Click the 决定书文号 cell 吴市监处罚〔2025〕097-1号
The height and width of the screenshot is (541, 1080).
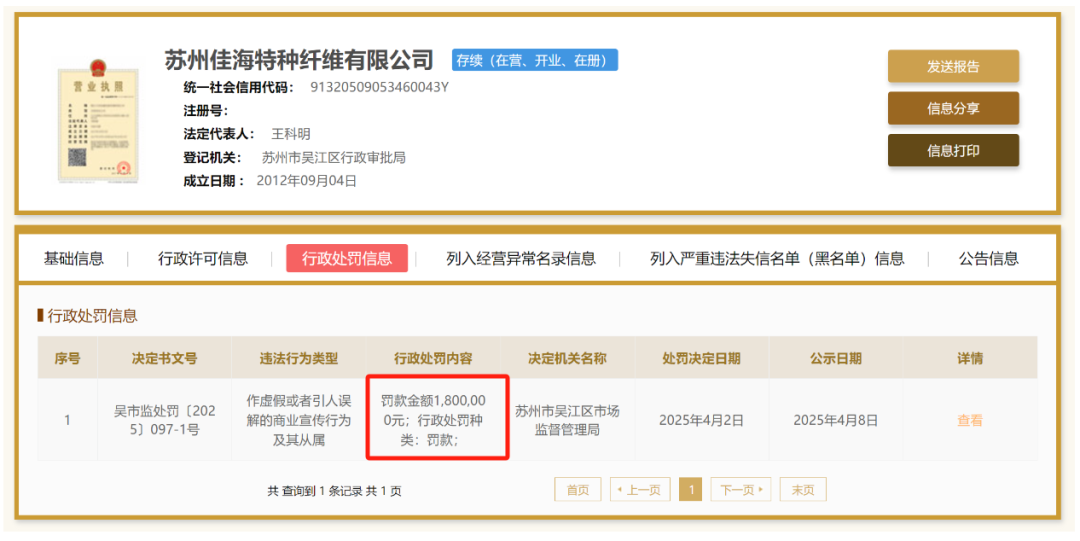click(x=164, y=420)
